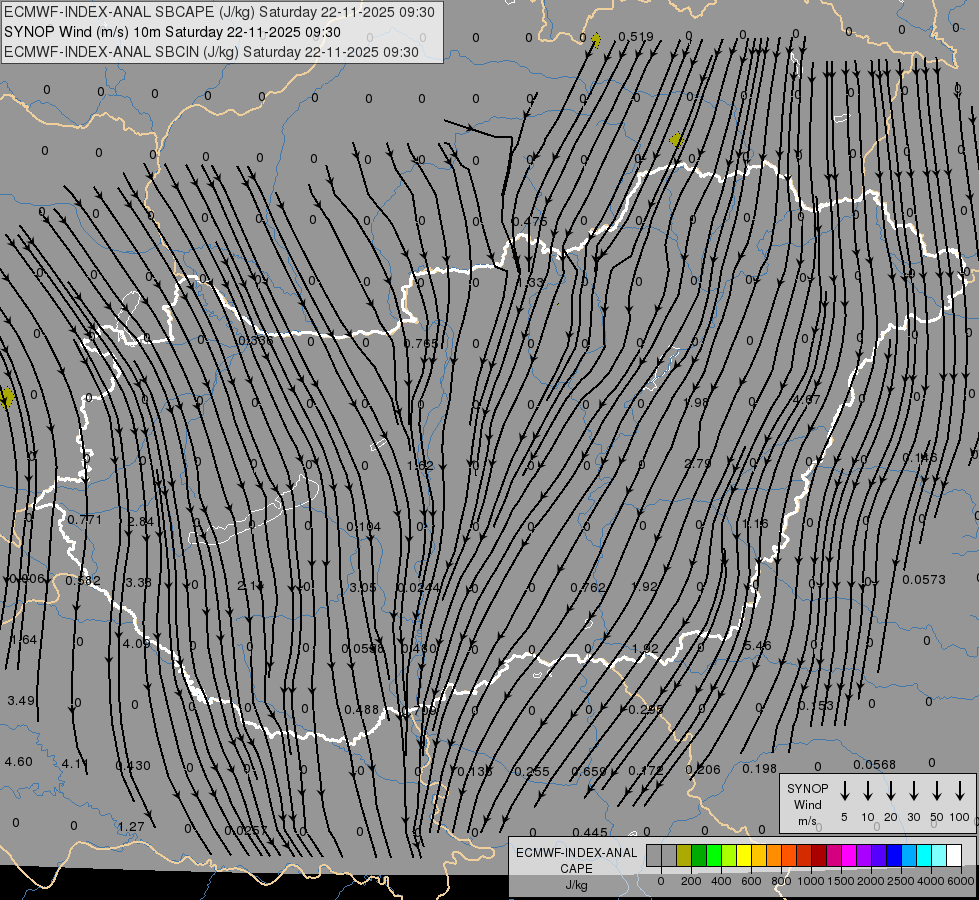Pick the pure blue swatch in the CAPE scale
This screenshot has width=979, height=900.
[x=893, y=855]
